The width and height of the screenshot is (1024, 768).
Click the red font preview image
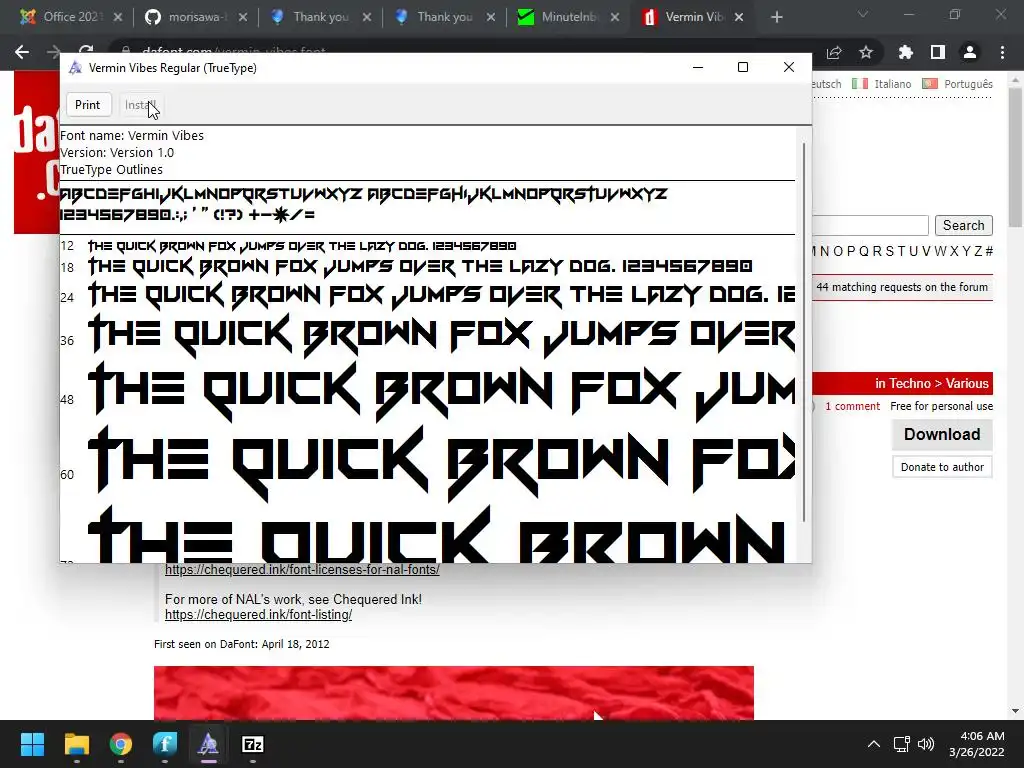pos(454,693)
